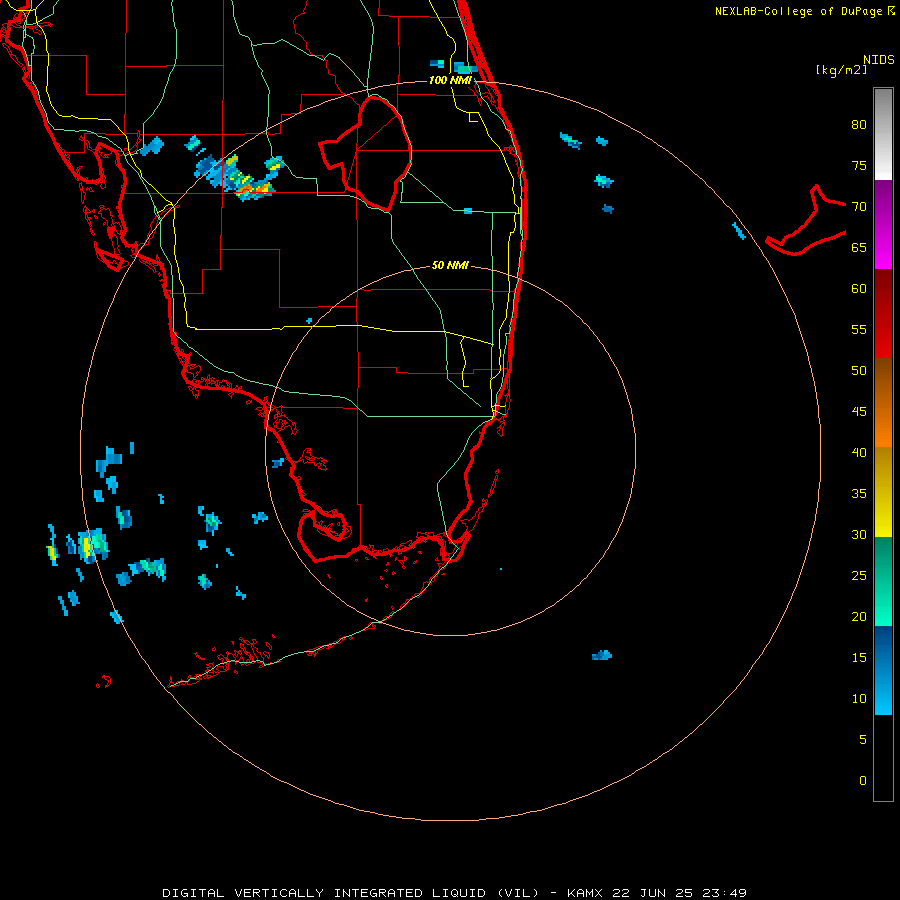Click the legend value 65
This screenshot has width=900, height=900.
859,248
